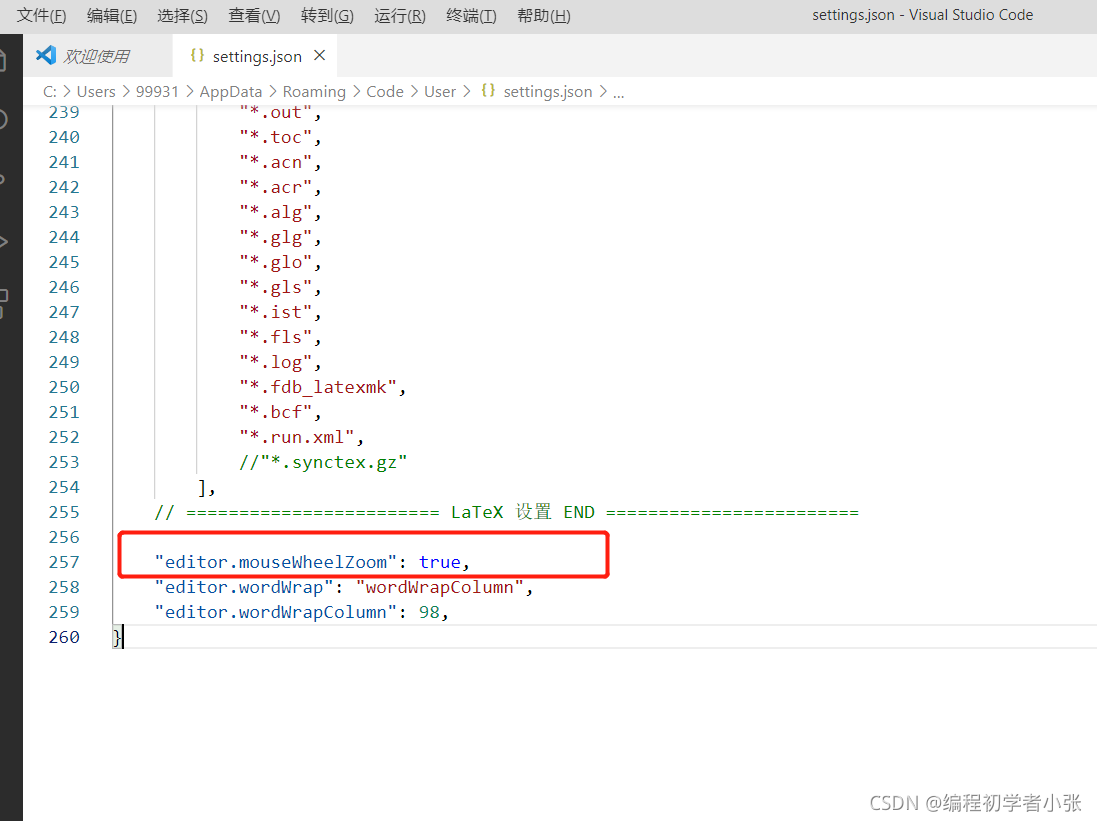Open the 终端(T) menu
Viewport: 1097px width, 821px height.
pyautogui.click(x=472, y=15)
